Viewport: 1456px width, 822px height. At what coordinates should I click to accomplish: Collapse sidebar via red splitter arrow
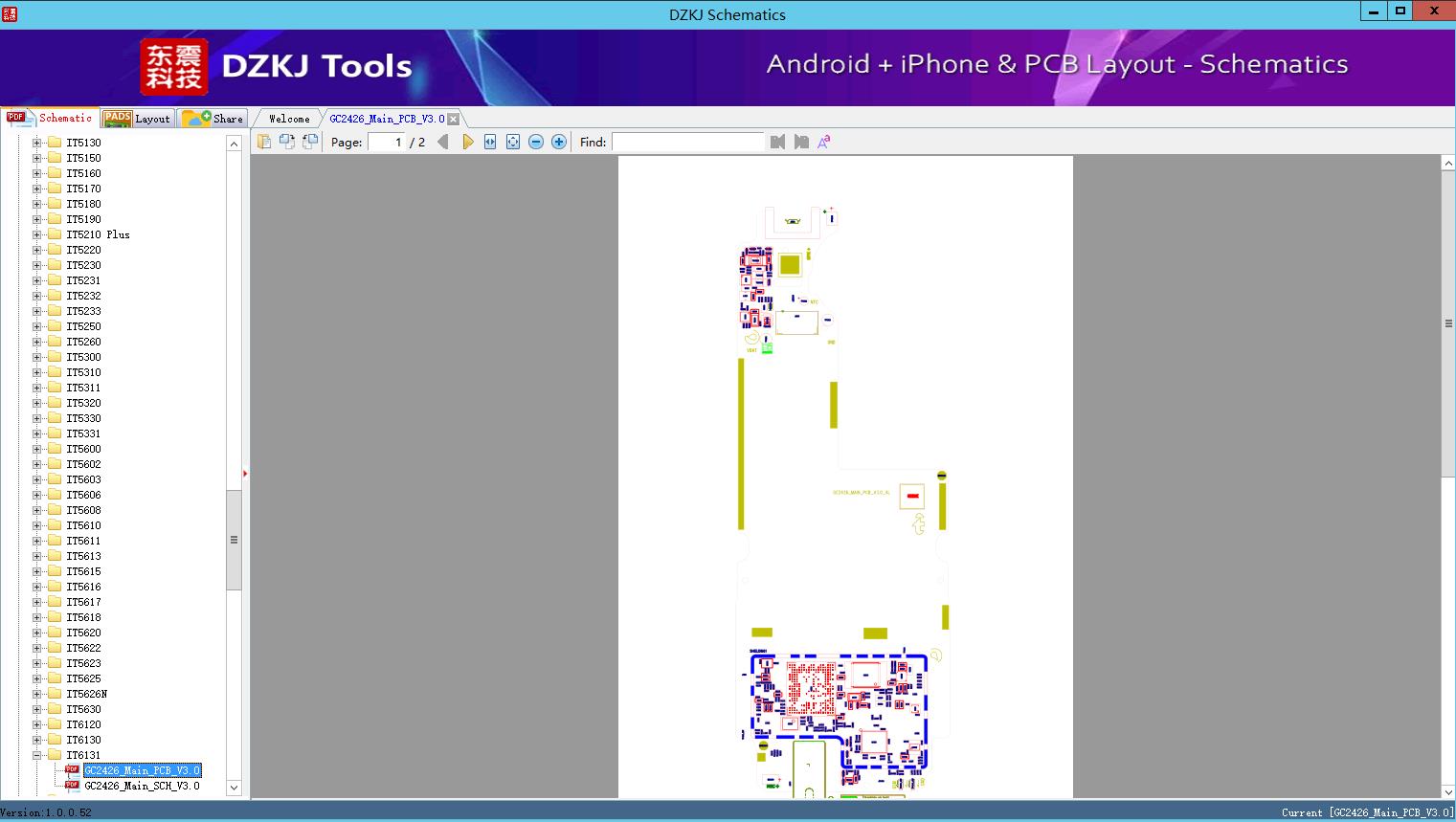pyautogui.click(x=245, y=474)
